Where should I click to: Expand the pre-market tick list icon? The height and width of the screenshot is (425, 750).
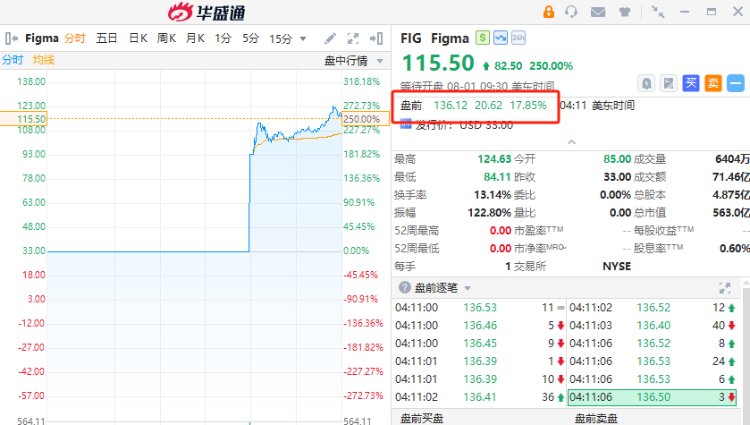click(725, 288)
